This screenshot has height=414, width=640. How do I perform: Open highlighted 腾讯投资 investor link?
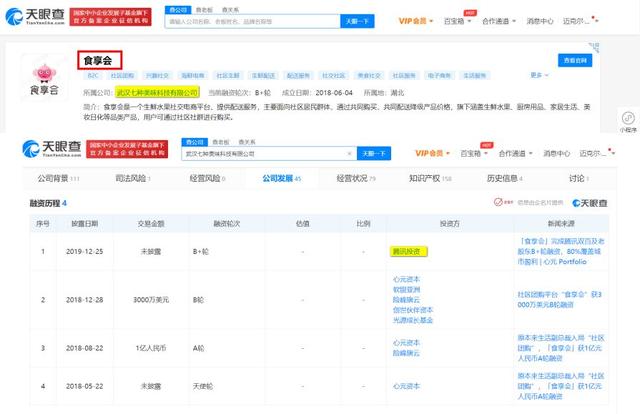(x=409, y=252)
